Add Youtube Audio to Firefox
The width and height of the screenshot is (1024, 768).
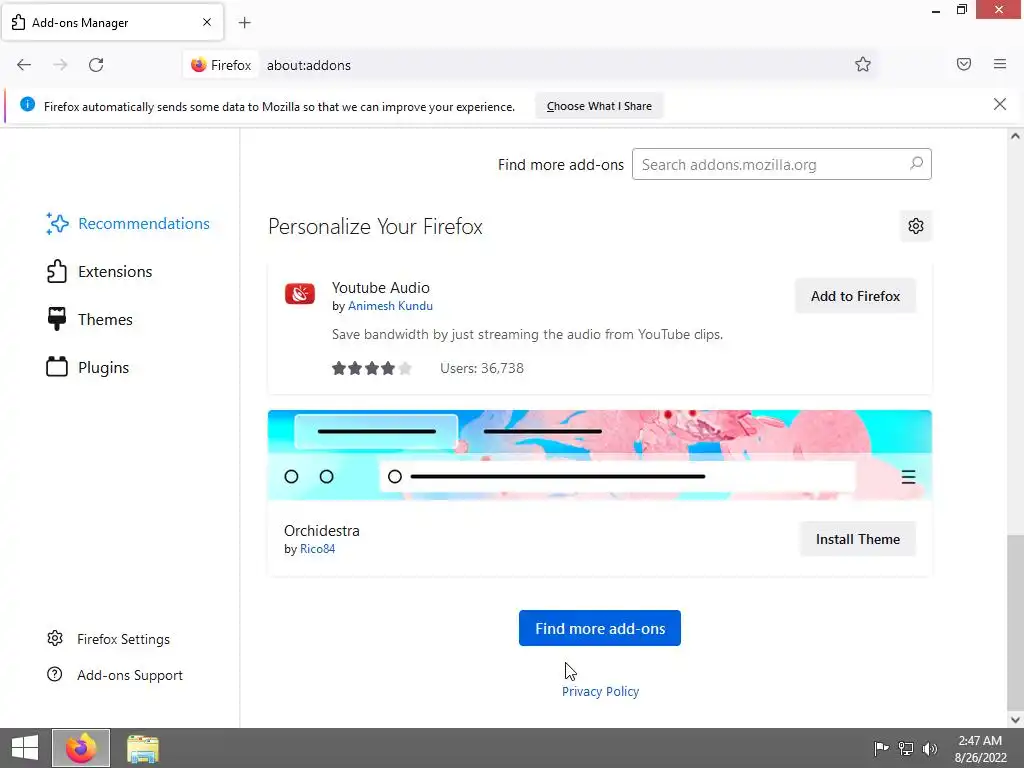pos(855,296)
